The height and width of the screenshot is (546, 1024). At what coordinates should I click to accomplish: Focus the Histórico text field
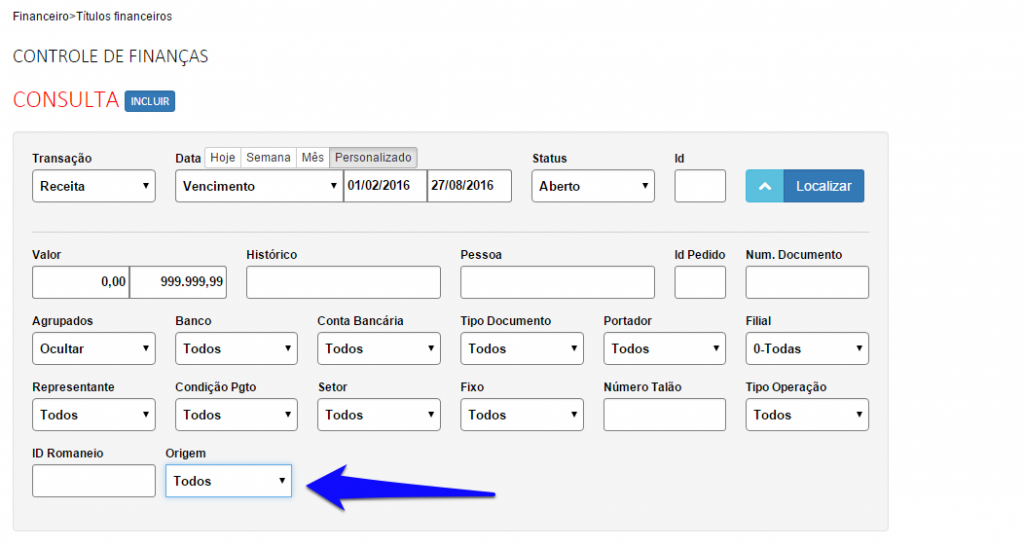click(343, 283)
